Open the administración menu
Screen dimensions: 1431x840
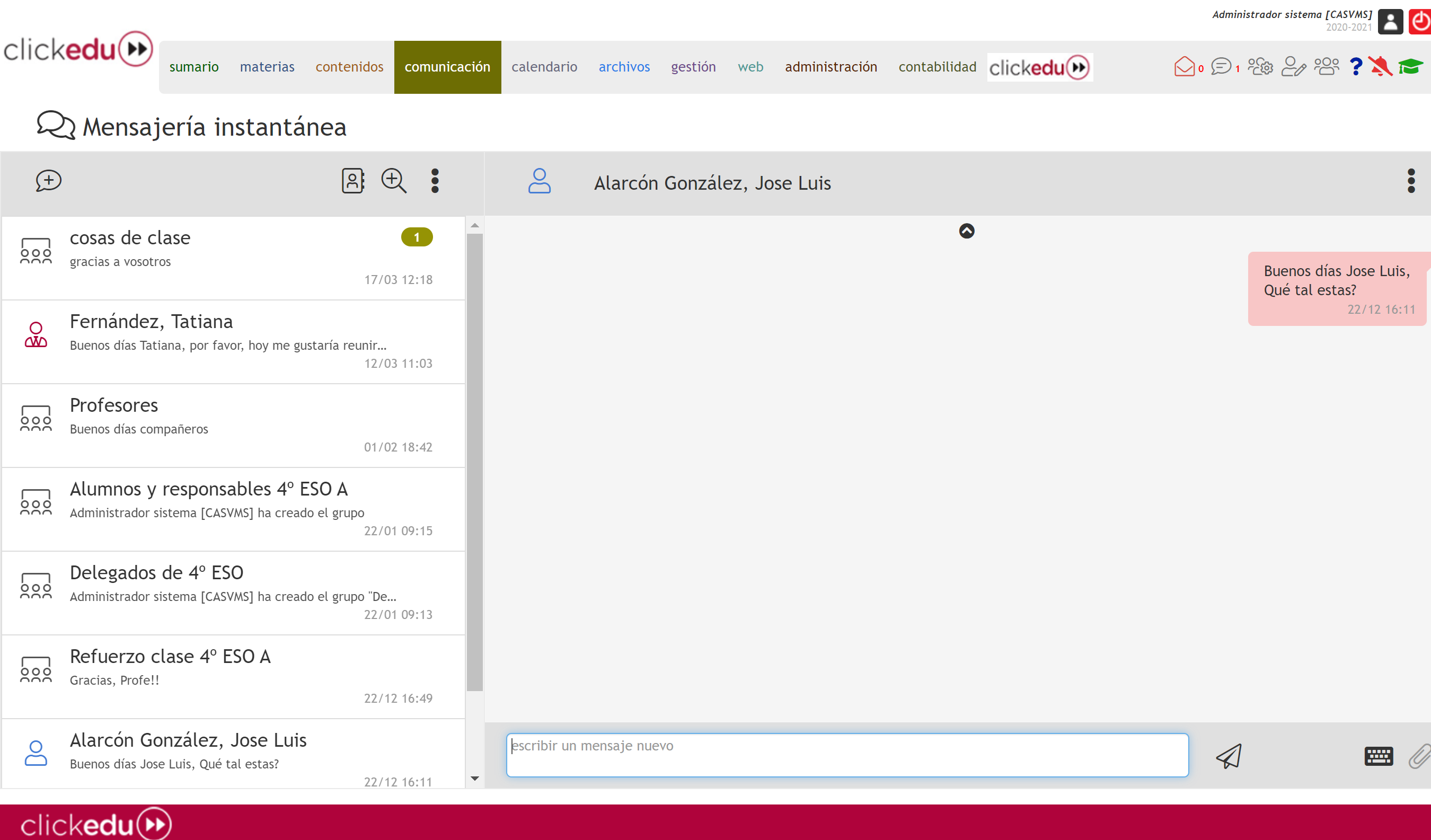[x=831, y=67]
